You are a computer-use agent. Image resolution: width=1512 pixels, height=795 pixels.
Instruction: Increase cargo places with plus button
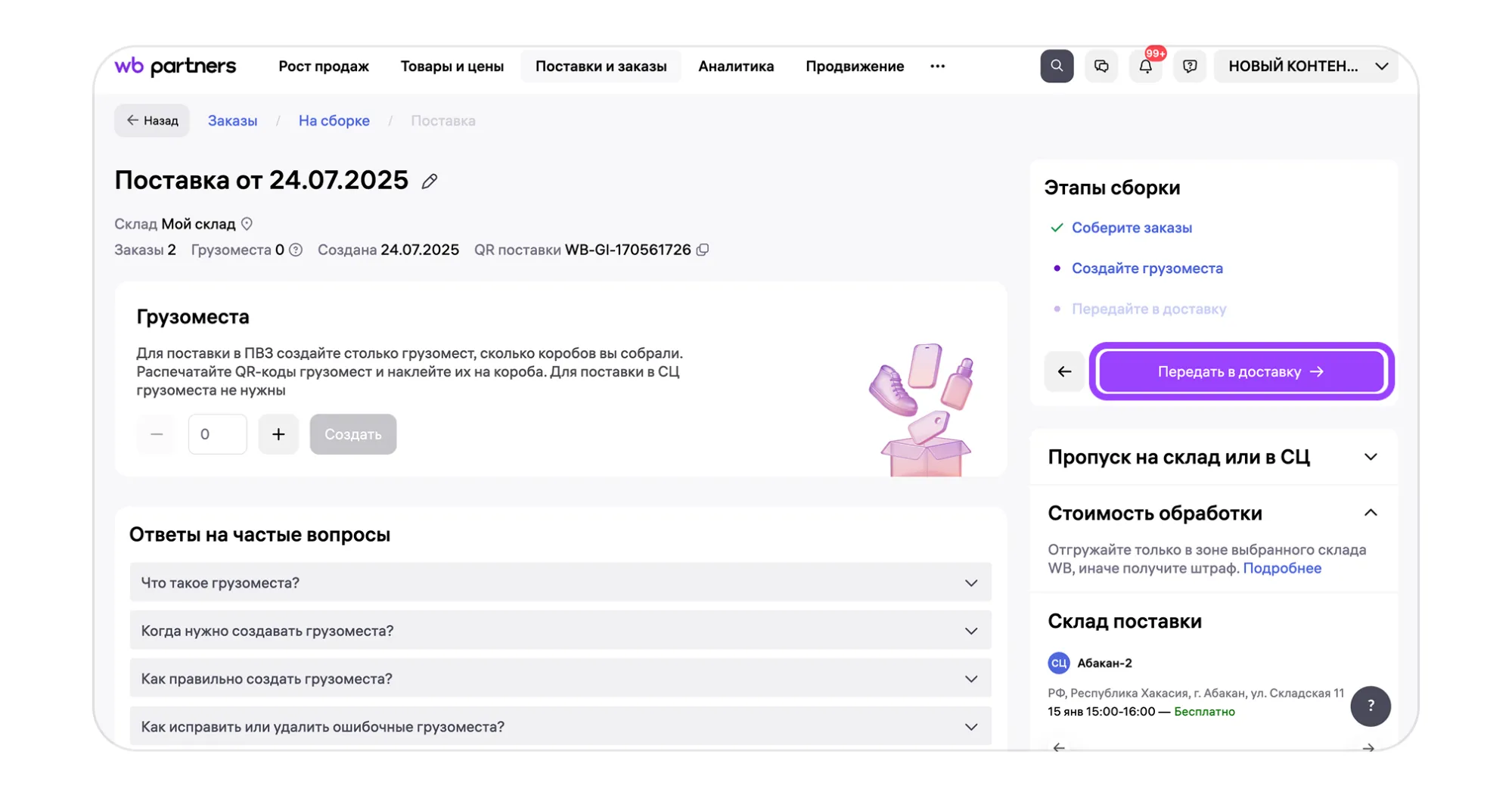point(278,434)
